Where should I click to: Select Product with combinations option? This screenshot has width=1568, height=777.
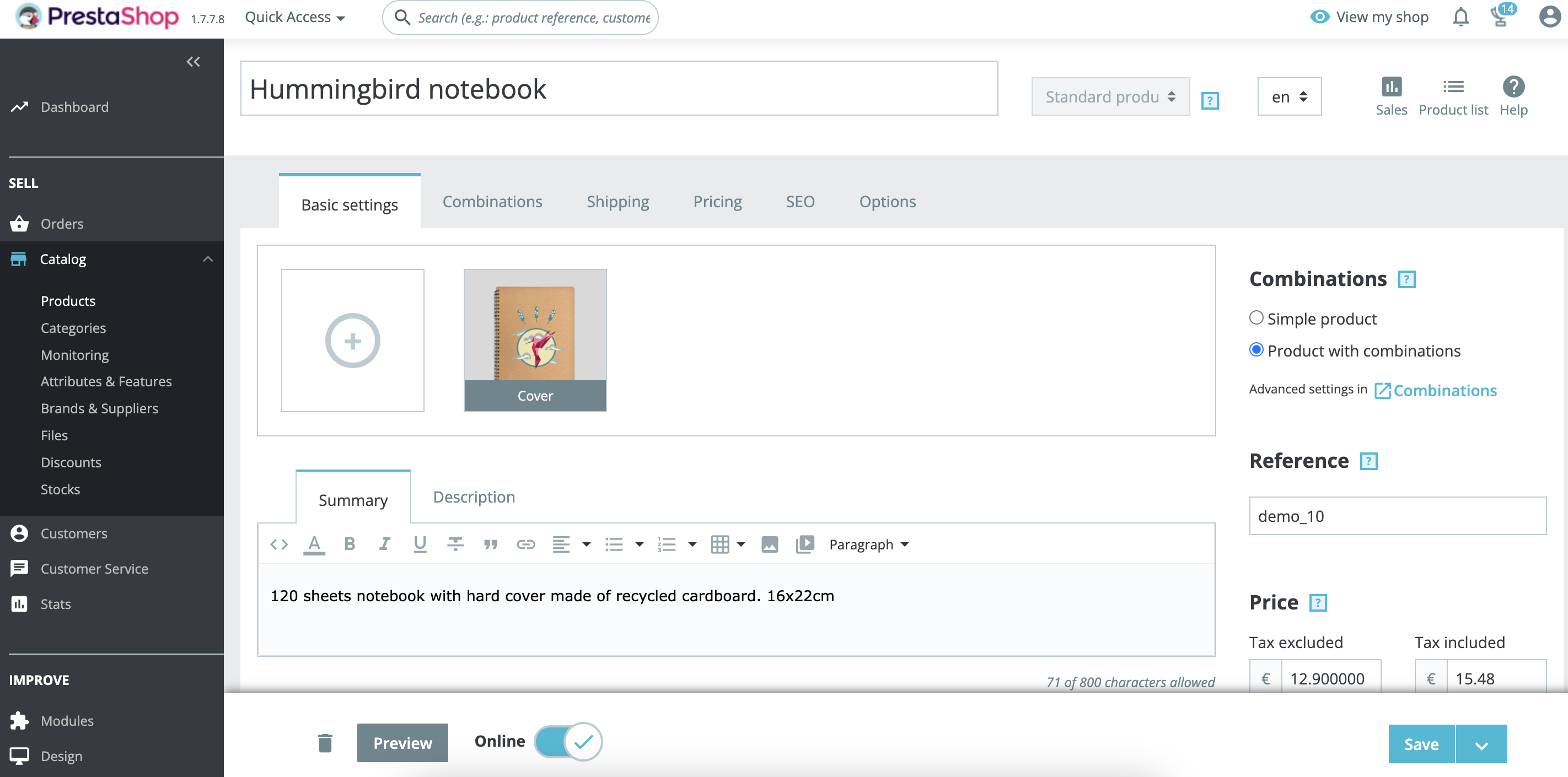click(x=1257, y=350)
